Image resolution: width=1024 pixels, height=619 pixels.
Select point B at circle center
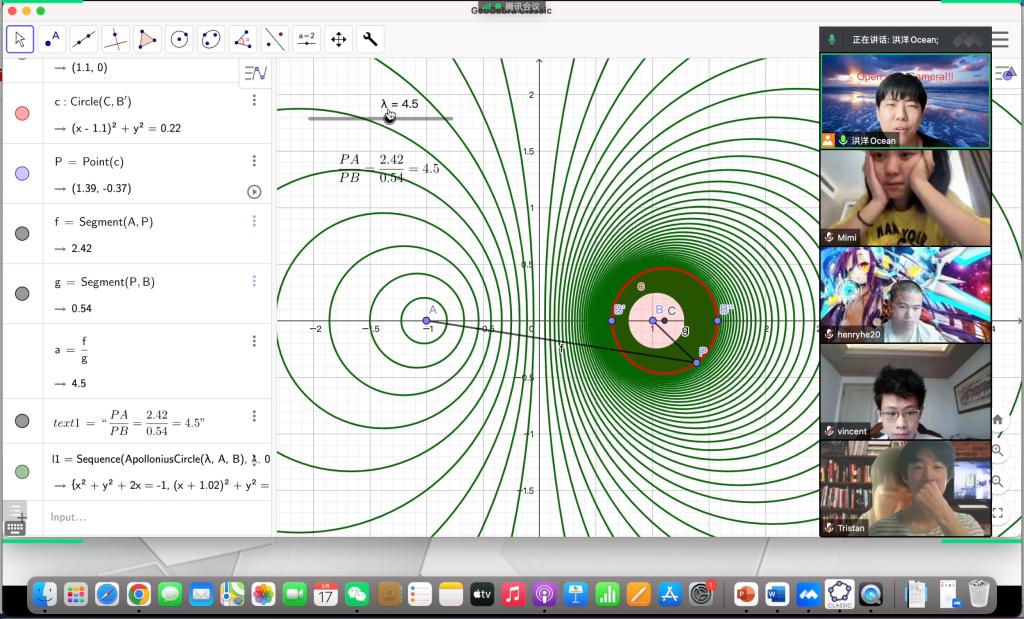(652, 321)
